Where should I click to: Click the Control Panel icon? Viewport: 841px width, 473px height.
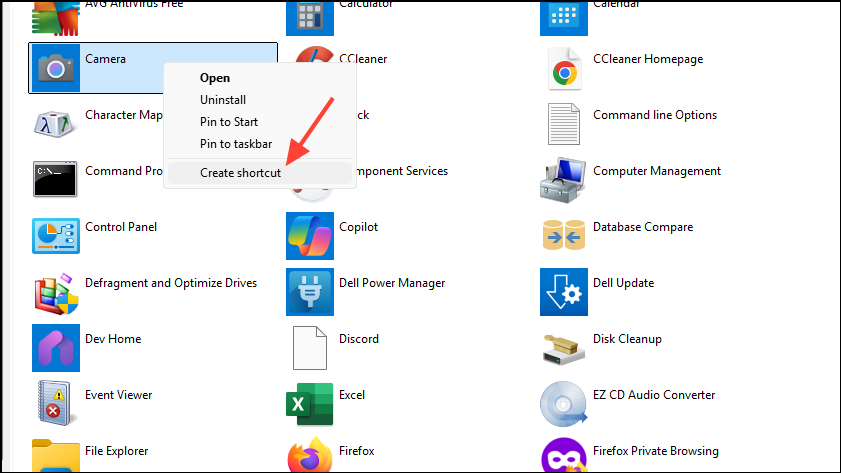coord(56,235)
